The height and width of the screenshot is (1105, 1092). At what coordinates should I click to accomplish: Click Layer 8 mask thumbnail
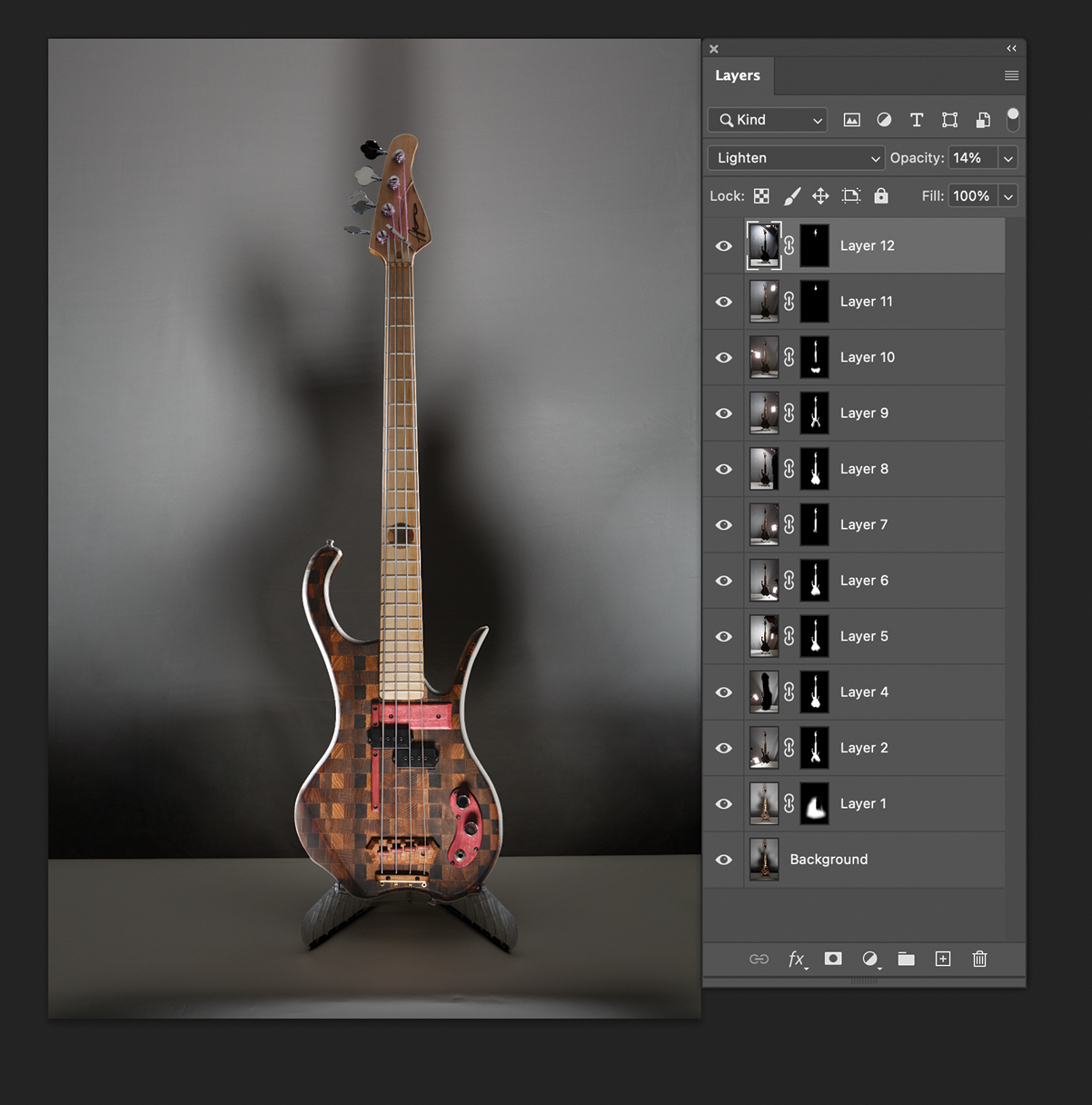815,469
